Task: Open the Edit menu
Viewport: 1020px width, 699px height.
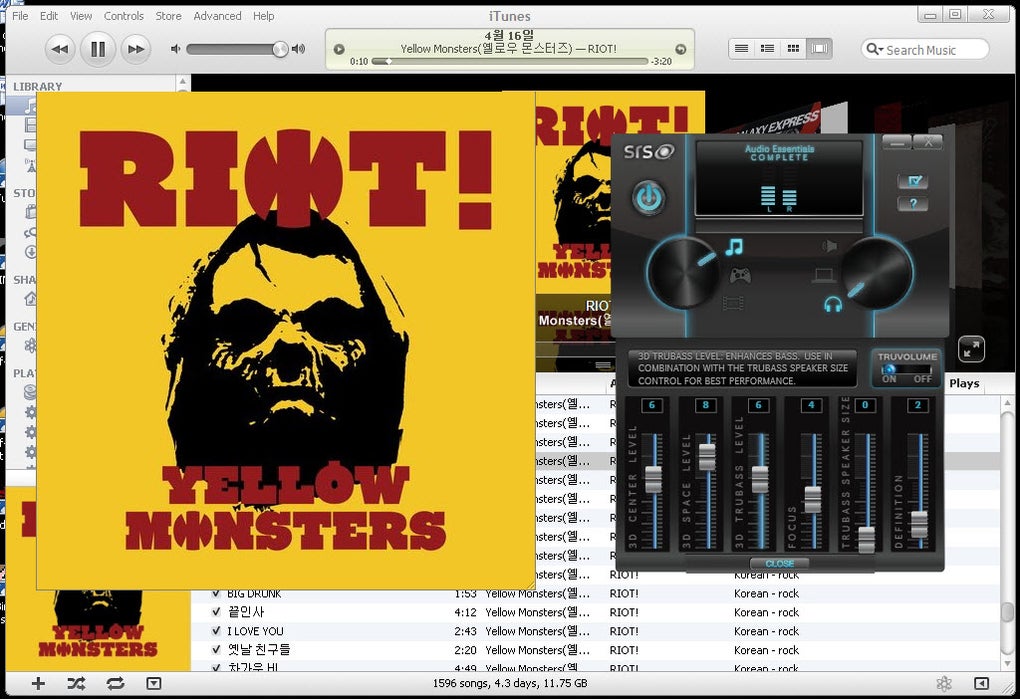Action: click(x=49, y=16)
